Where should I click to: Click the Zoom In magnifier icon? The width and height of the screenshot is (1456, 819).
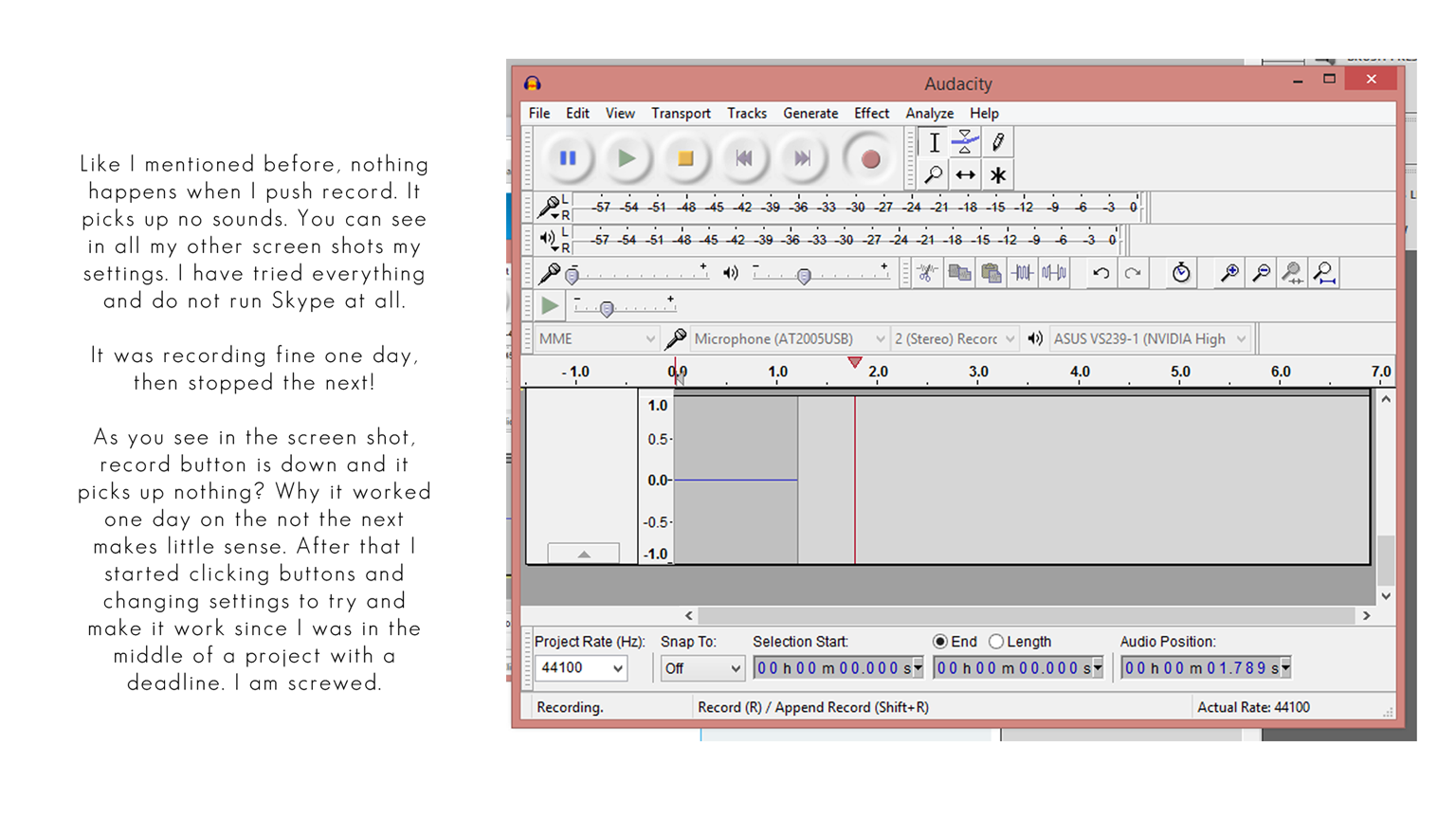coord(1229,273)
